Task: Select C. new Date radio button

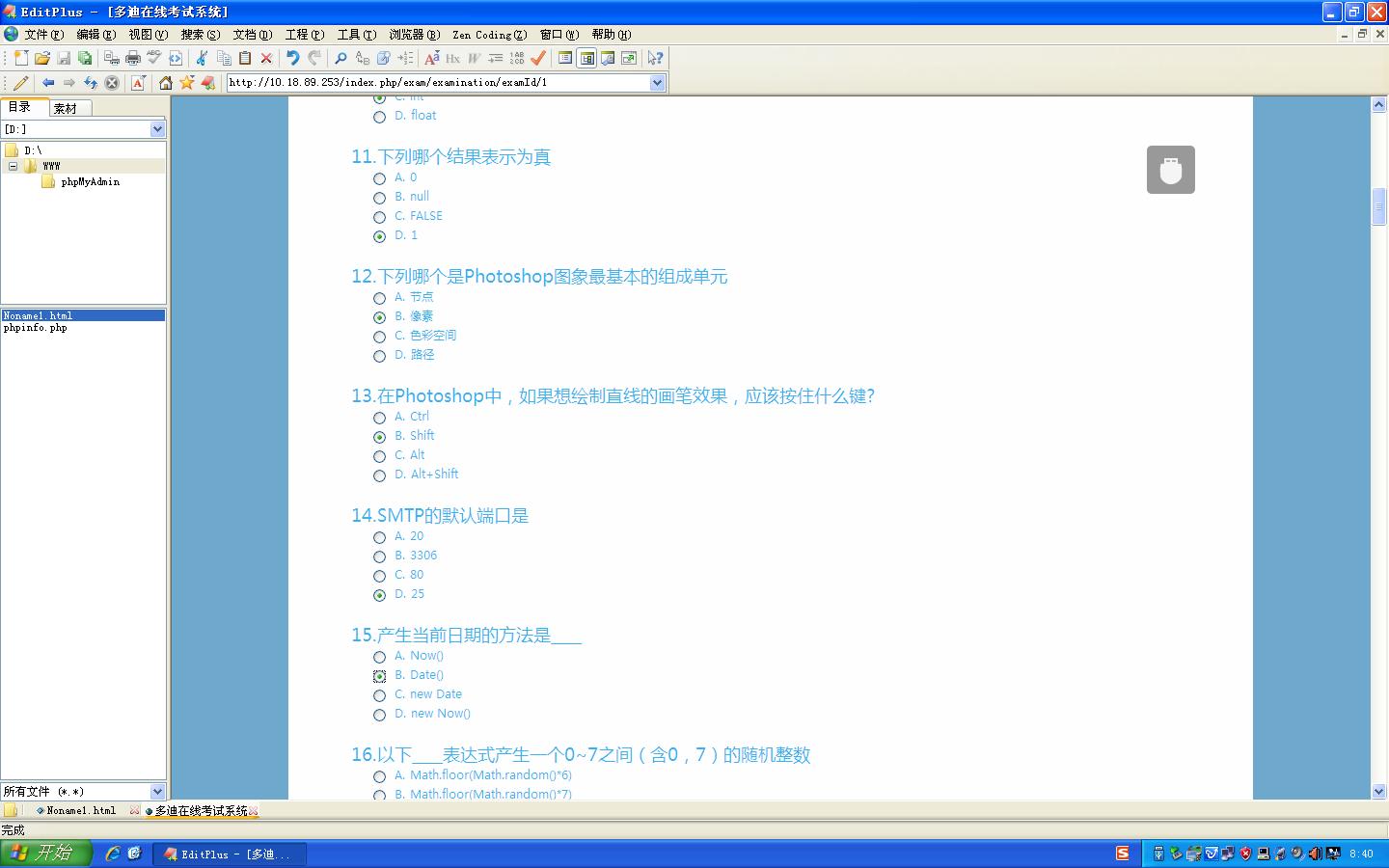Action: 379,695
